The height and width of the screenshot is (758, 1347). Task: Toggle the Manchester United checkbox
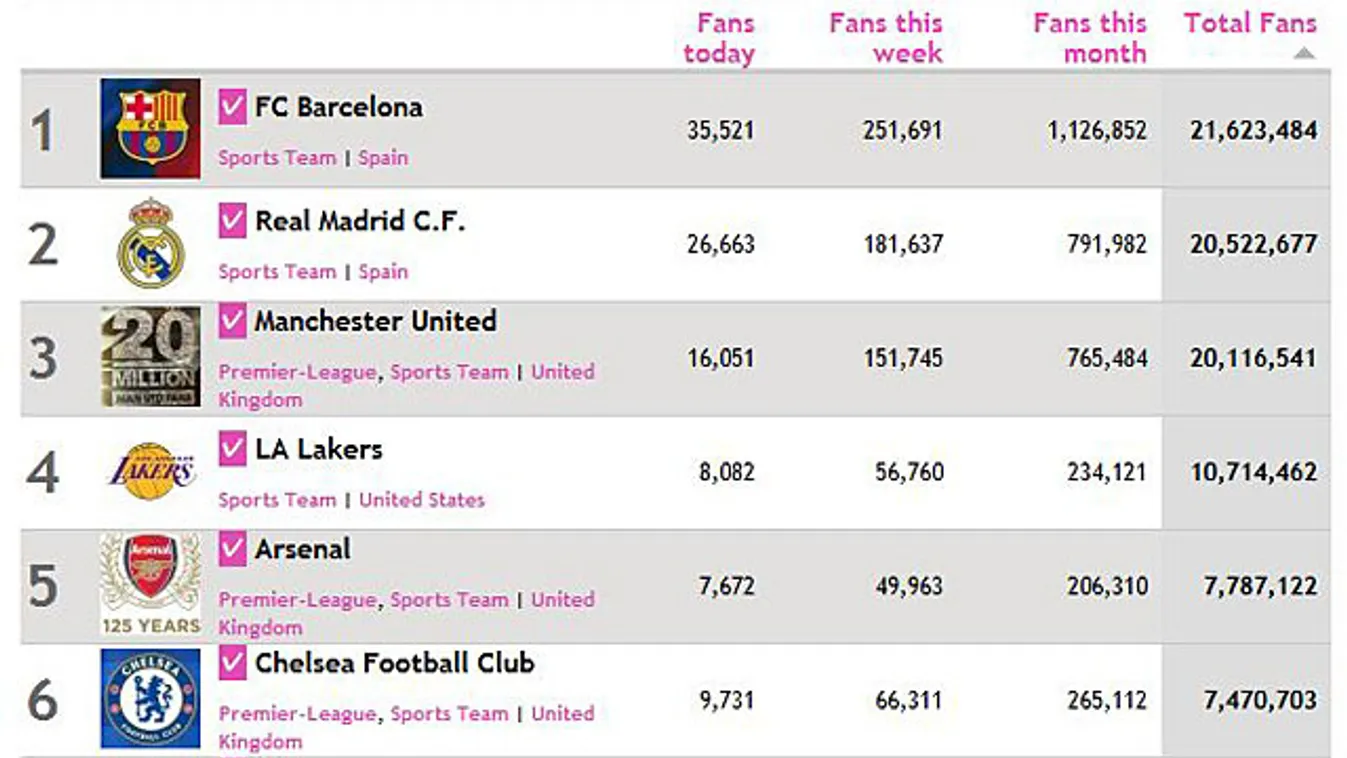tap(232, 321)
